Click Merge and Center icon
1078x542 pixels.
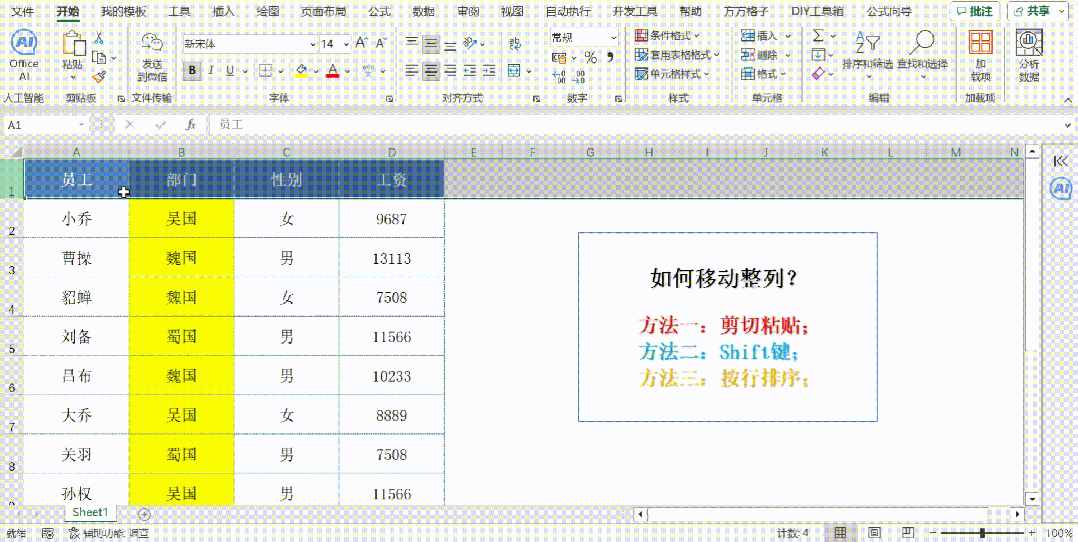pos(514,70)
